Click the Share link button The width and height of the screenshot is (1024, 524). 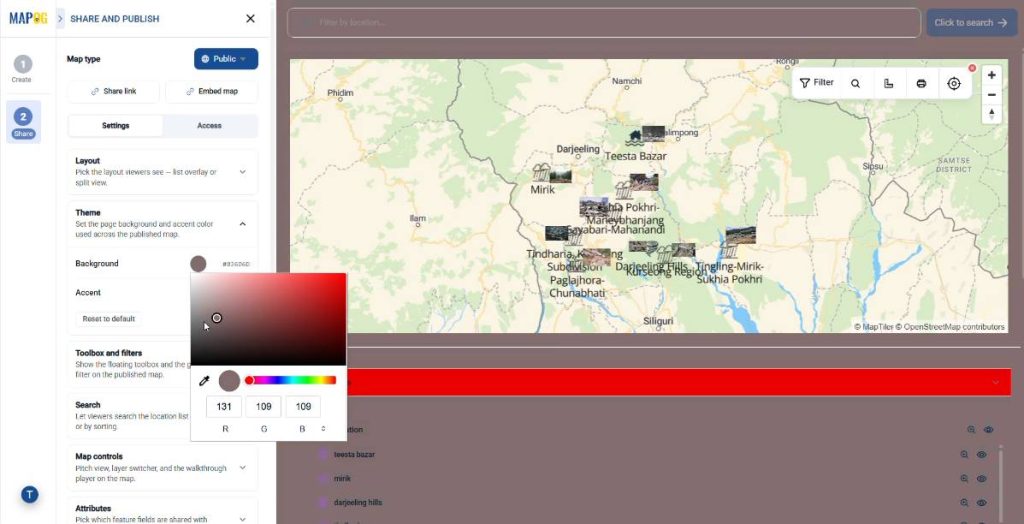(x=114, y=91)
